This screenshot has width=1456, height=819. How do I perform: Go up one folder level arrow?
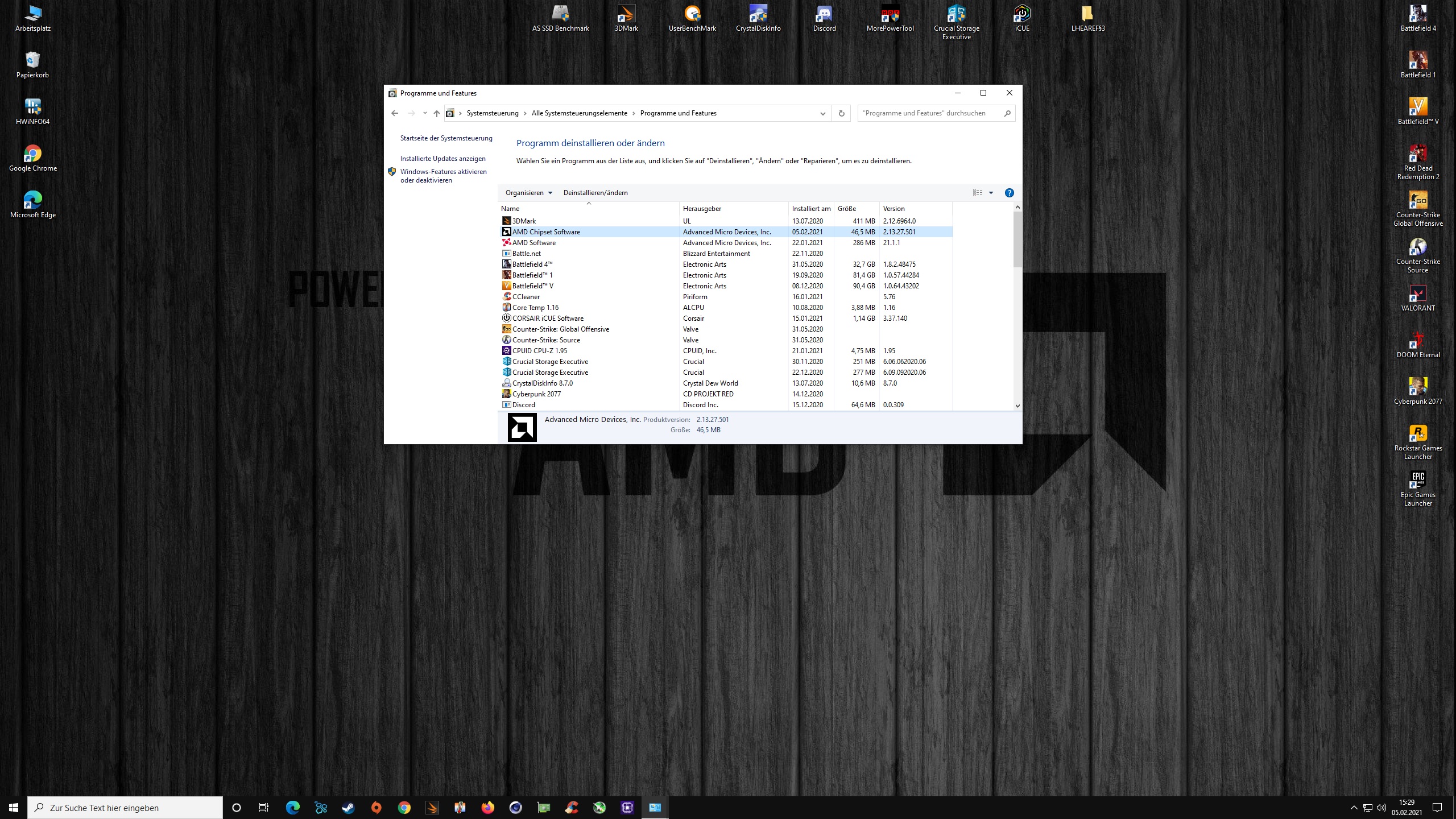(436, 113)
